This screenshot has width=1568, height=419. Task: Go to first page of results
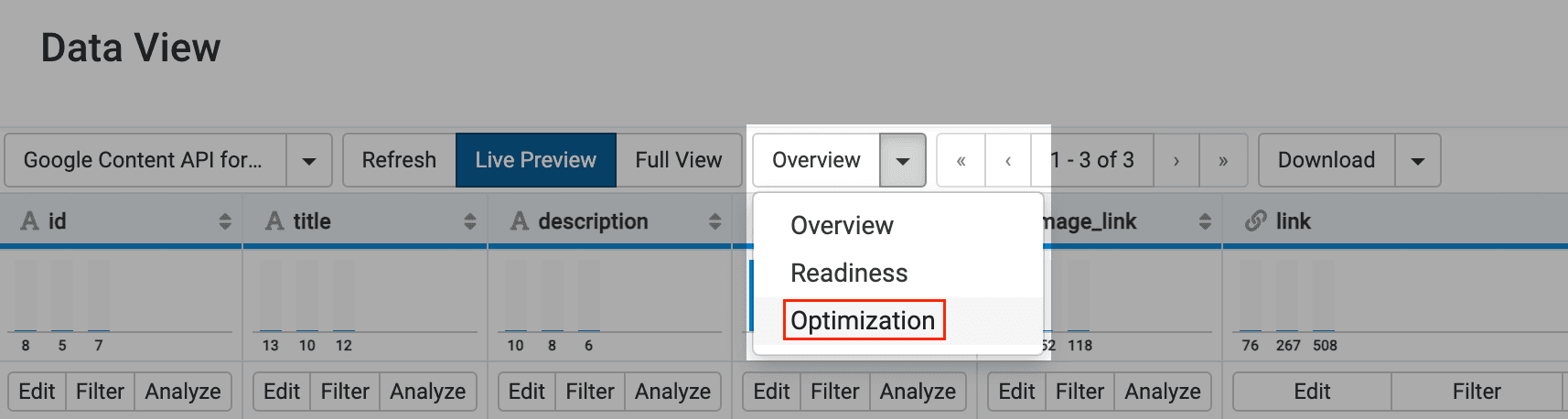pyautogui.click(x=961, y=161)
